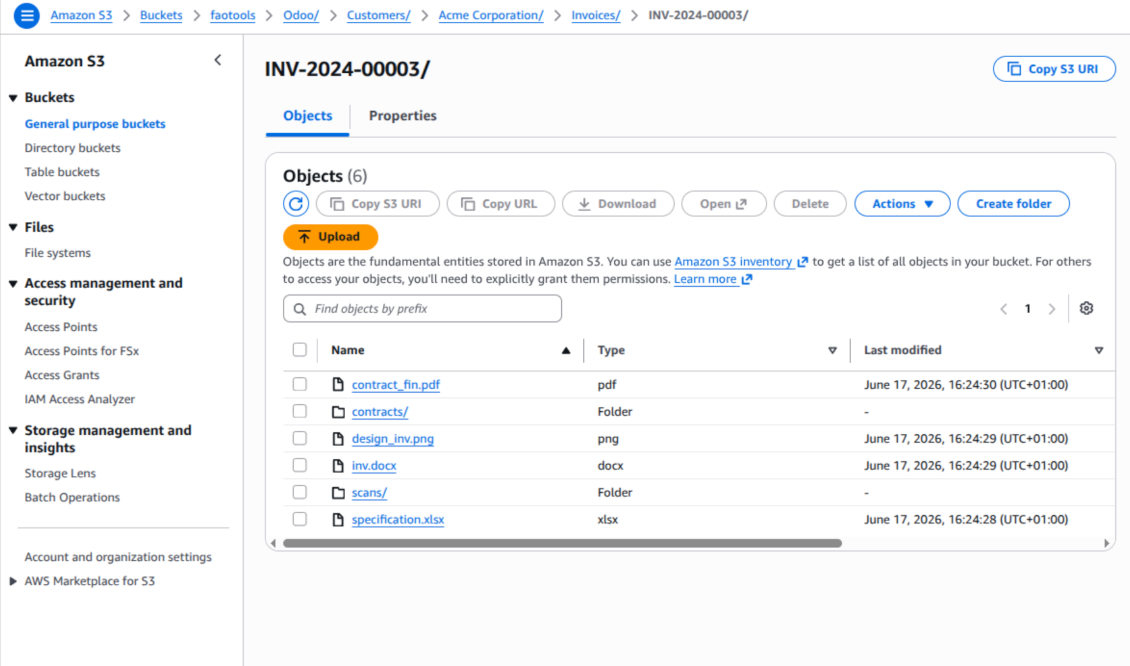The height and width of the screenshot is (666, 1130).
Task: Collapse the Amazon S3 sidebar panel
Action: (218, 61)
